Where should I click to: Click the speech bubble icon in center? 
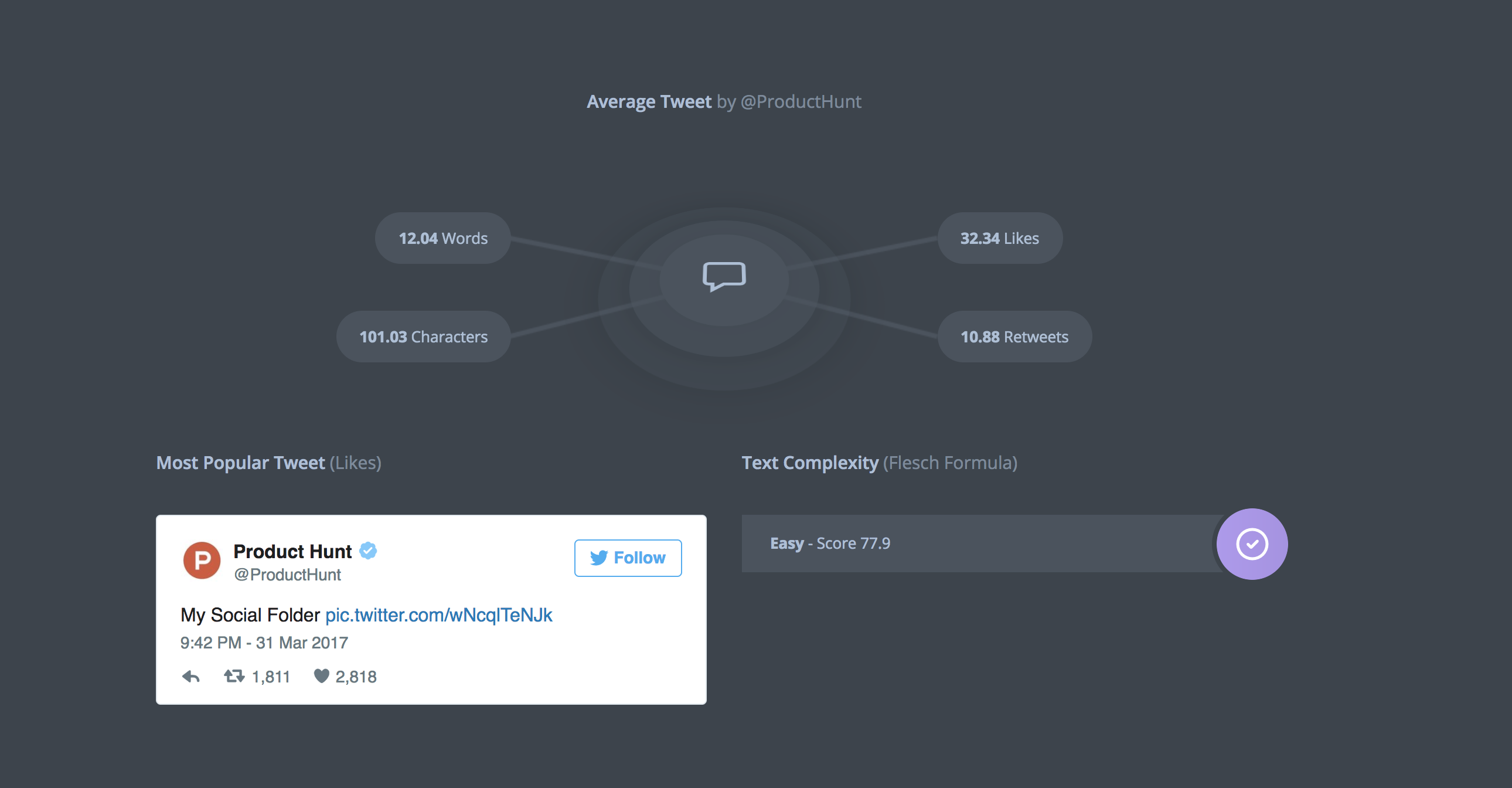724,276
